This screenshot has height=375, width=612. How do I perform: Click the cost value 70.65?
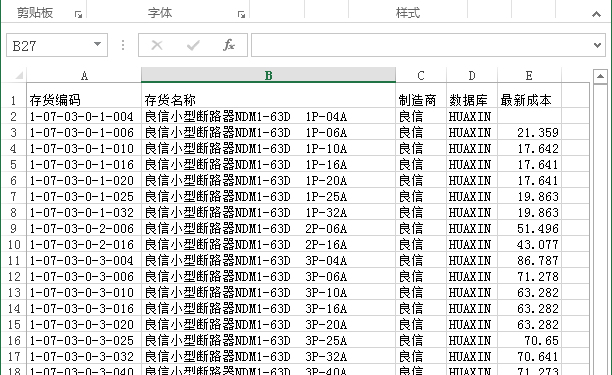pyautogui.click(x=529, y=340)
